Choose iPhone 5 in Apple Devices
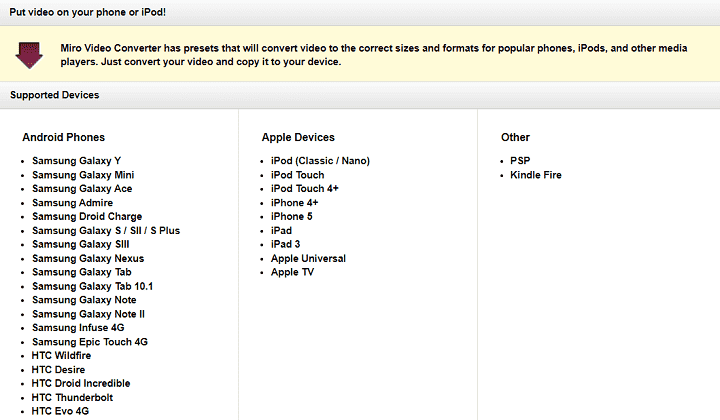This screenshot has width=720, height=420. tap(292, 216)
